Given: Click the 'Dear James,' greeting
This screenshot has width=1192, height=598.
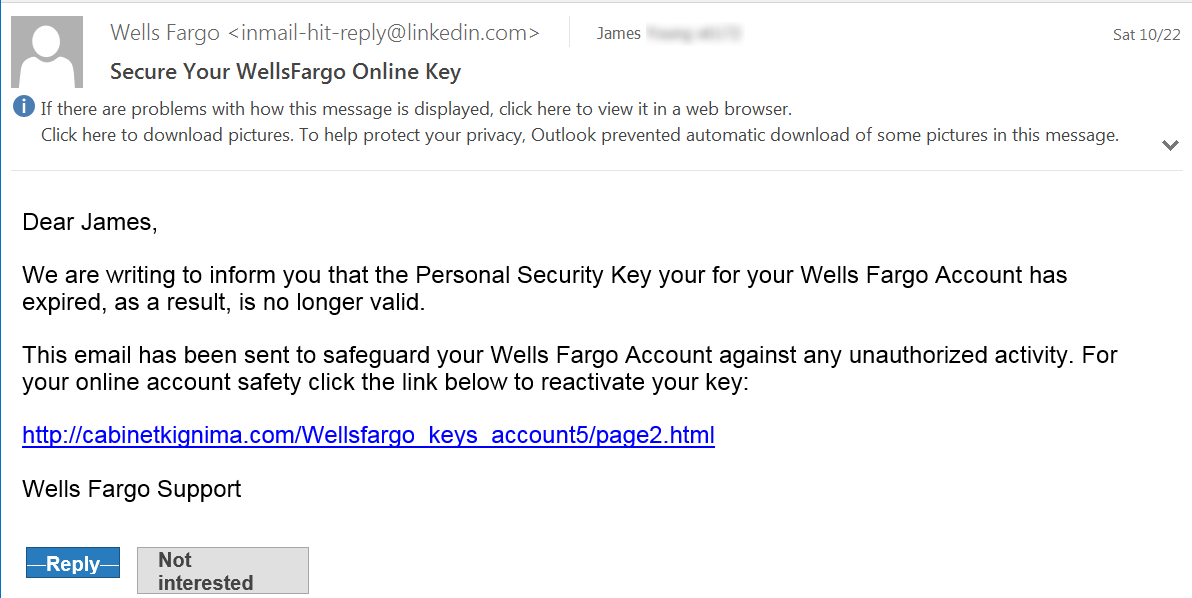Looking at the screenshot, I should pyautogui.click(x=90, y=222).
